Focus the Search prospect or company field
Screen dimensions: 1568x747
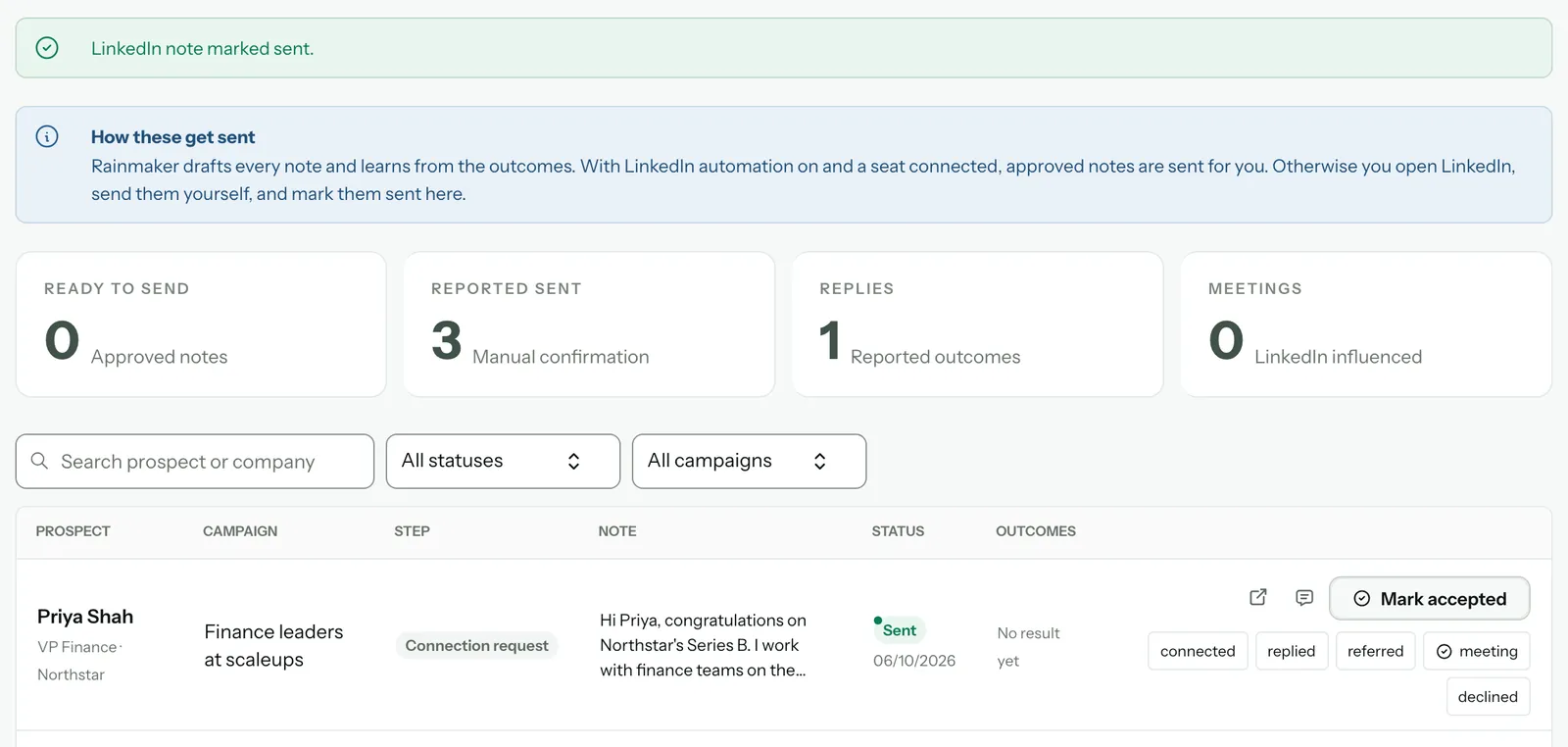coord(195,461)
